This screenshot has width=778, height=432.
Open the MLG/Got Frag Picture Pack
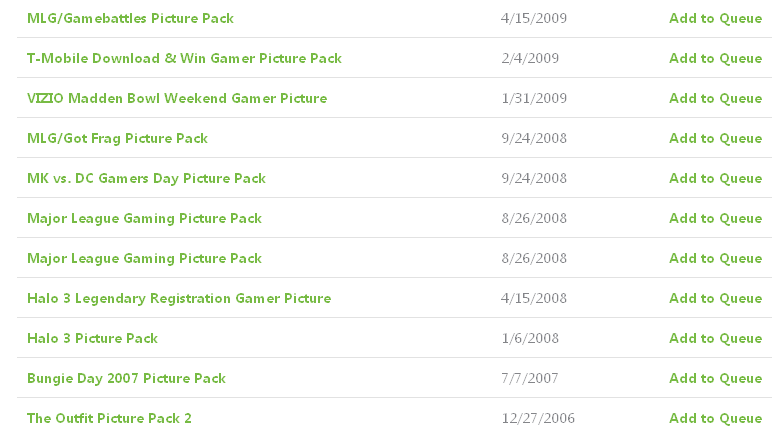point(117,138)
